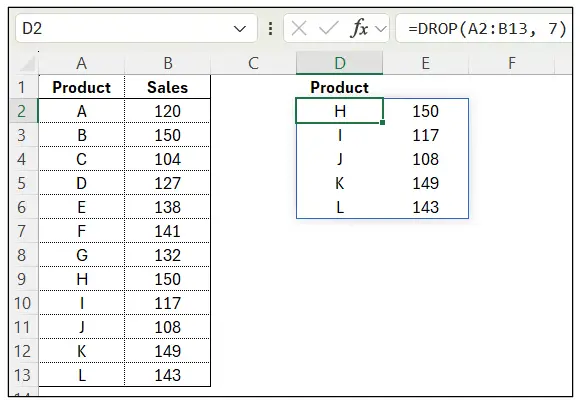The height and width of the screenshot is (401, 580).
Task: Click cell D5 containing K
Action: tap(340, 183)
